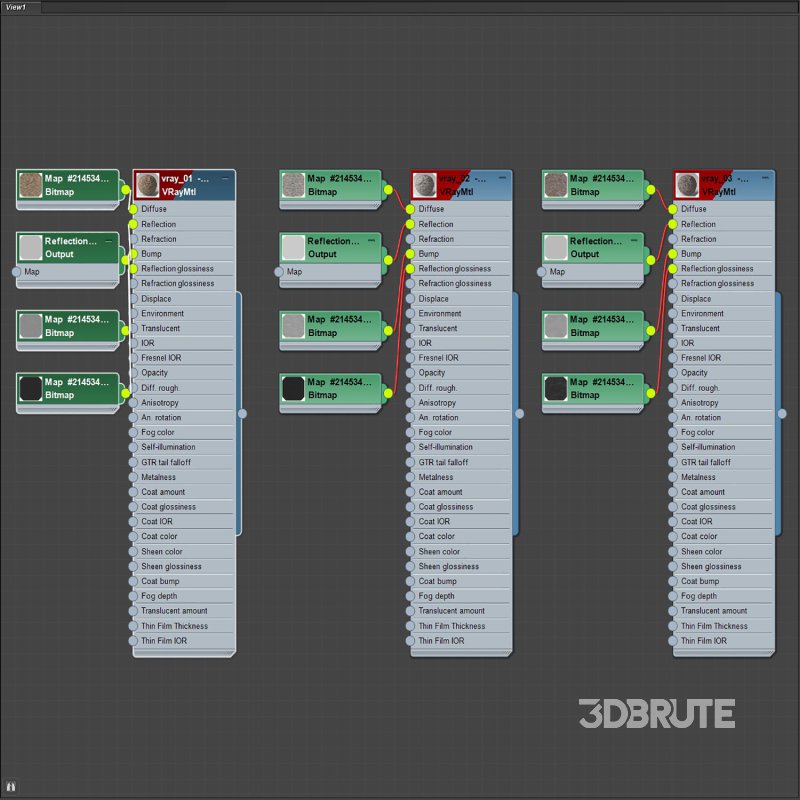Screen dimensions: 800x800
Task: Click output socket of top Bitmap feeding vray_01
Action: click(x=125, y=189)
